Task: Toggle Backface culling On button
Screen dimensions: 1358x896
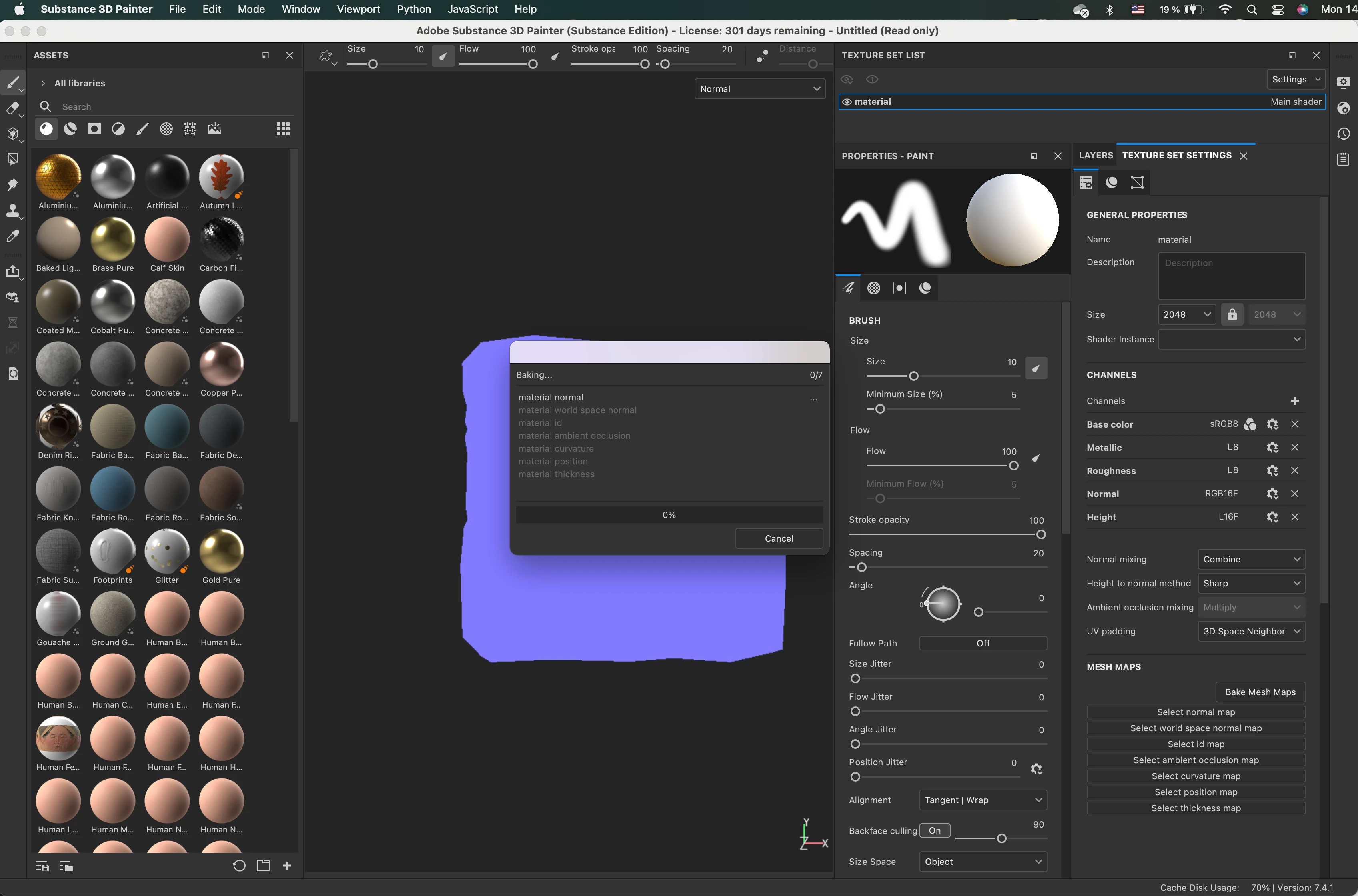Action: click(x=935, y=830)
